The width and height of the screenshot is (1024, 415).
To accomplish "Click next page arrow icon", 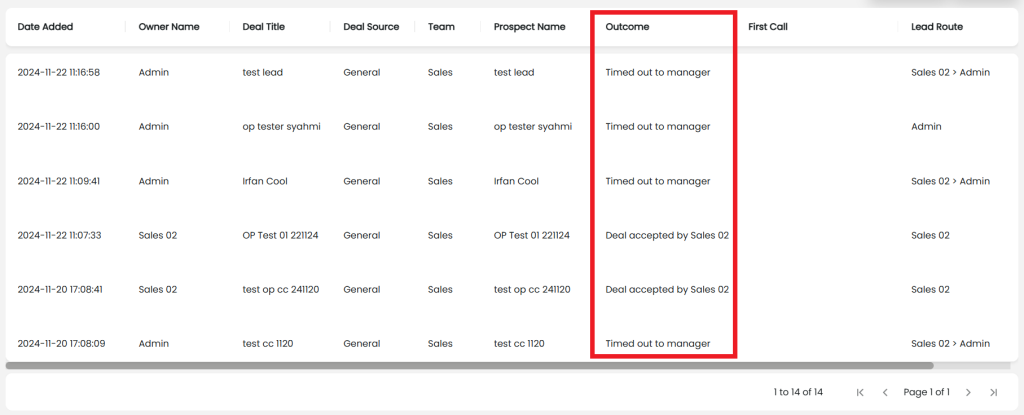I will pyautogui.click(x=968, y=392).
